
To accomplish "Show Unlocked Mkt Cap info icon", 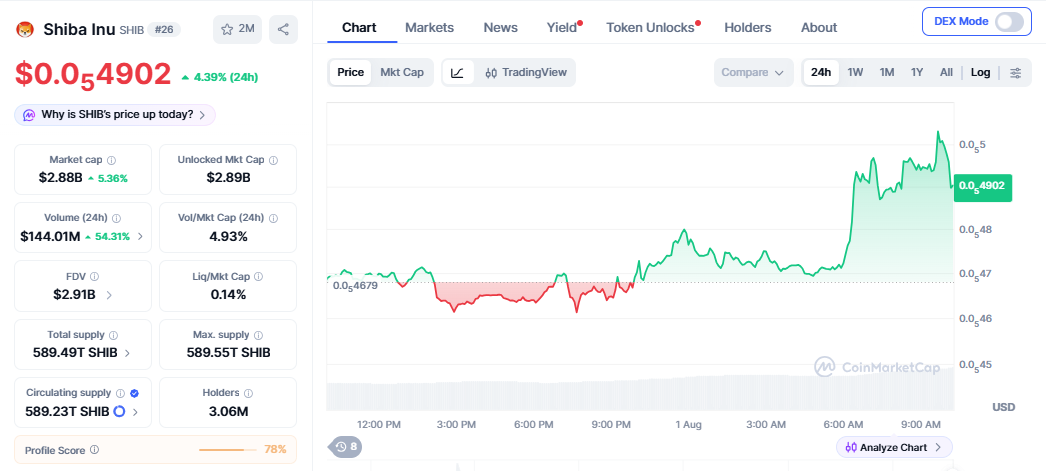I will click(x=274, y=160).
